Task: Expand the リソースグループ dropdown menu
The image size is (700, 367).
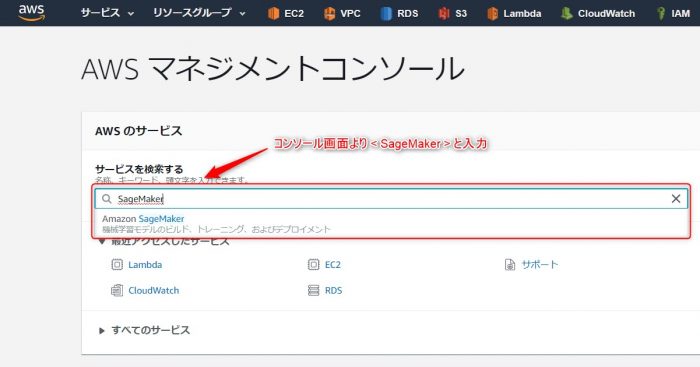Action: coord(199,13)
